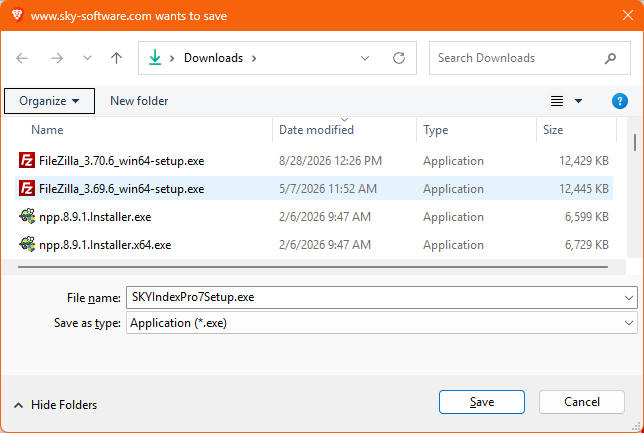Expand the chevron after Downloads breadcrumb

pyautogui.click(x=254, y=58)
